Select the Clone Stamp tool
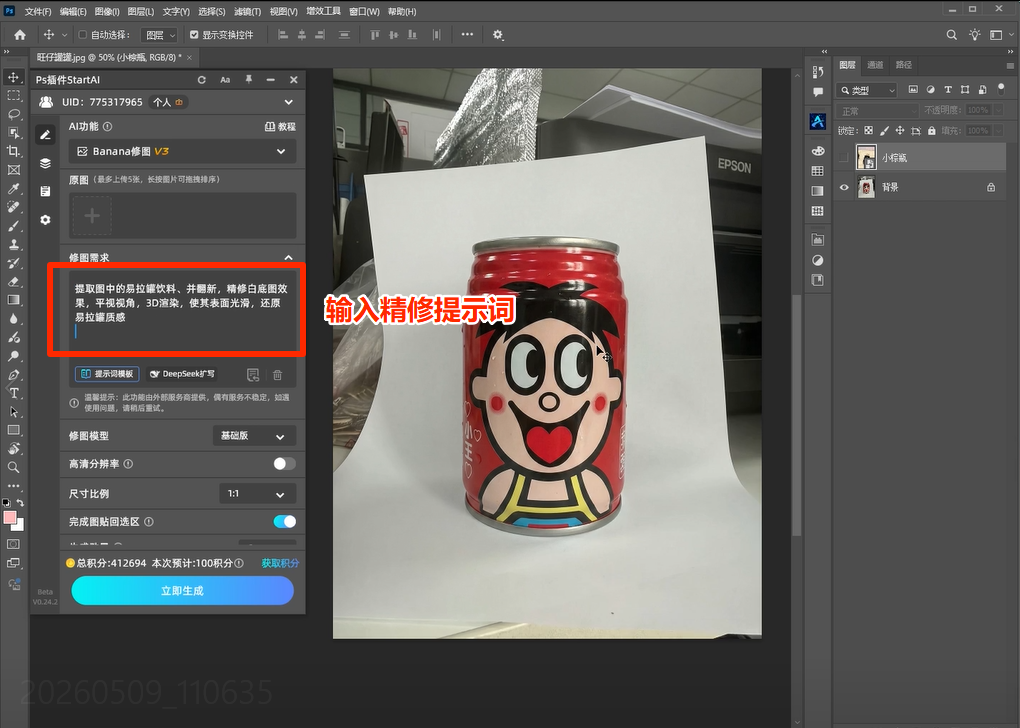The image size is (1020, 728). [13, 245]
